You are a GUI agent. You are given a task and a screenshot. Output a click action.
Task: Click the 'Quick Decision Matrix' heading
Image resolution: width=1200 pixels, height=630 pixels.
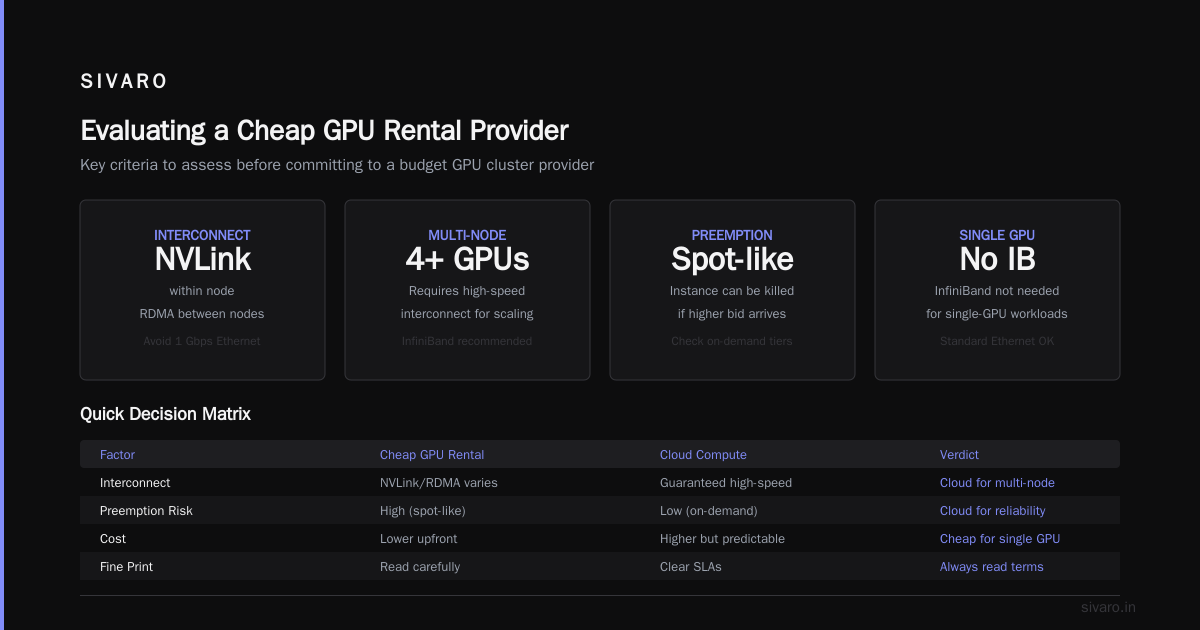(165, 414)
